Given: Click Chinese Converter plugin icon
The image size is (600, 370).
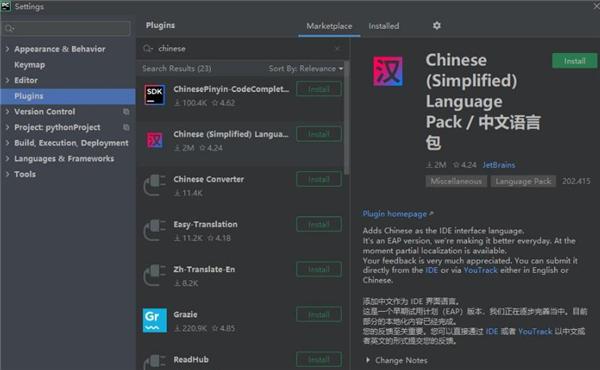Looking at the screenshot, I should [155, 185].
